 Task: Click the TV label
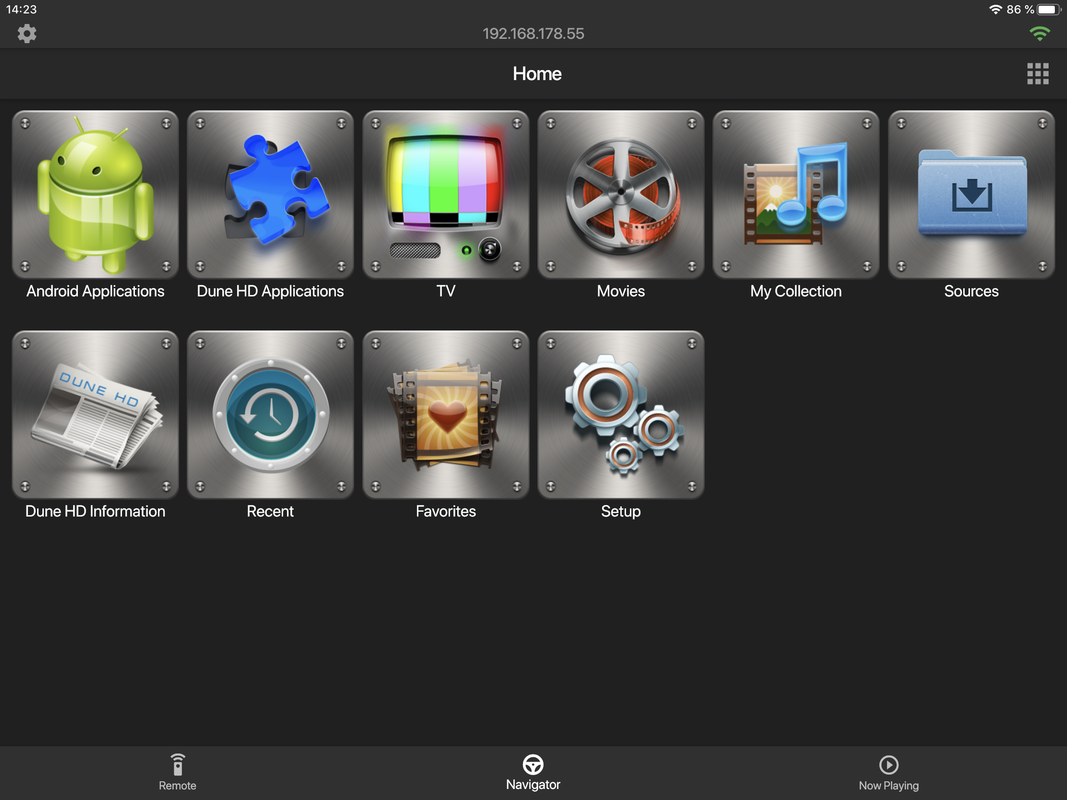click(x=446, y=291)
